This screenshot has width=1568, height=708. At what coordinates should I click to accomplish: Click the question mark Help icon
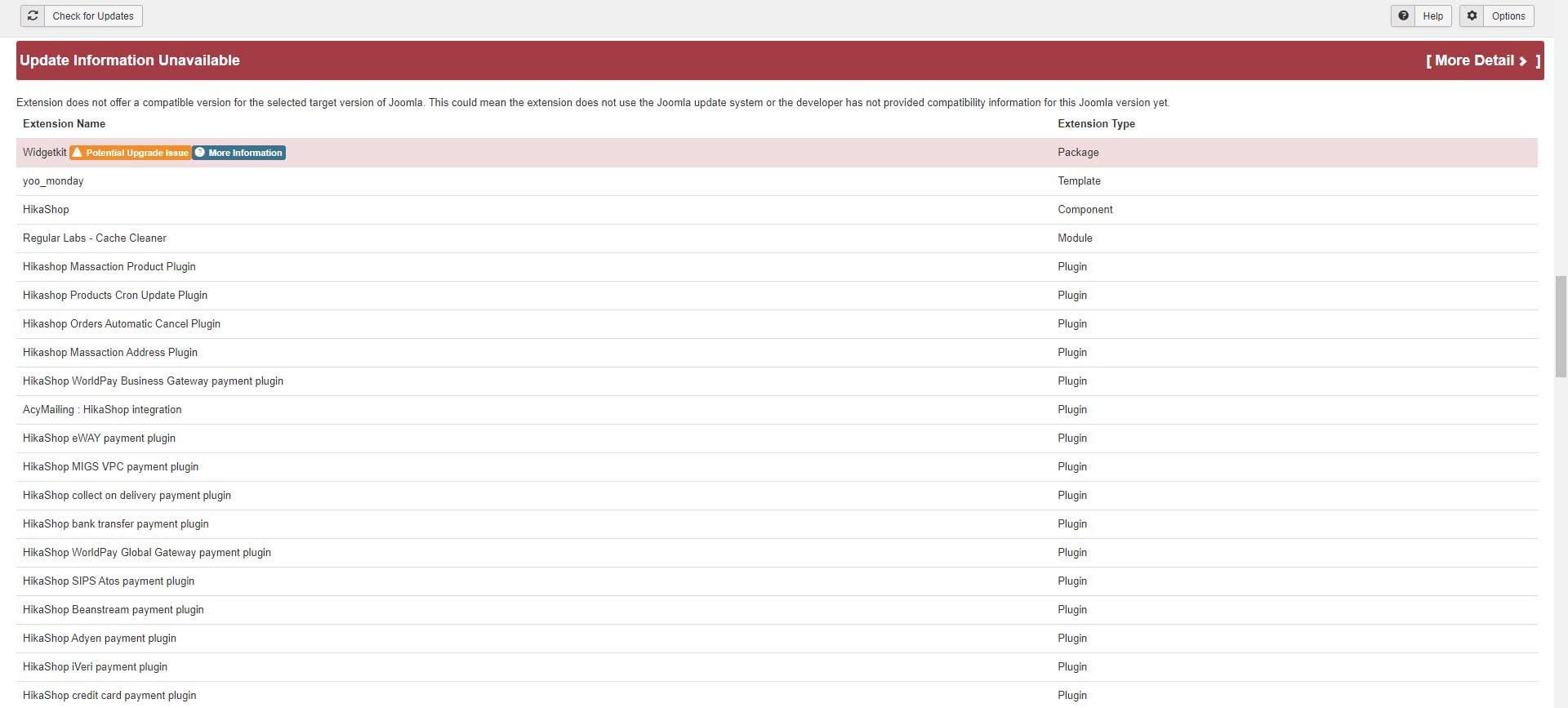point(1403,16)
